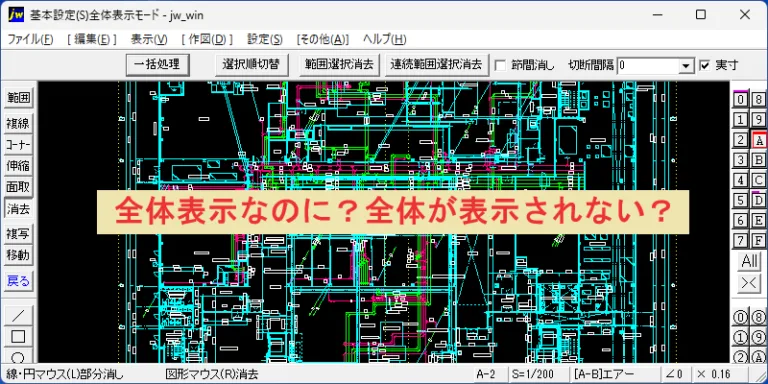Choose the 面取 chamfer tool

(x=18, y=187)
